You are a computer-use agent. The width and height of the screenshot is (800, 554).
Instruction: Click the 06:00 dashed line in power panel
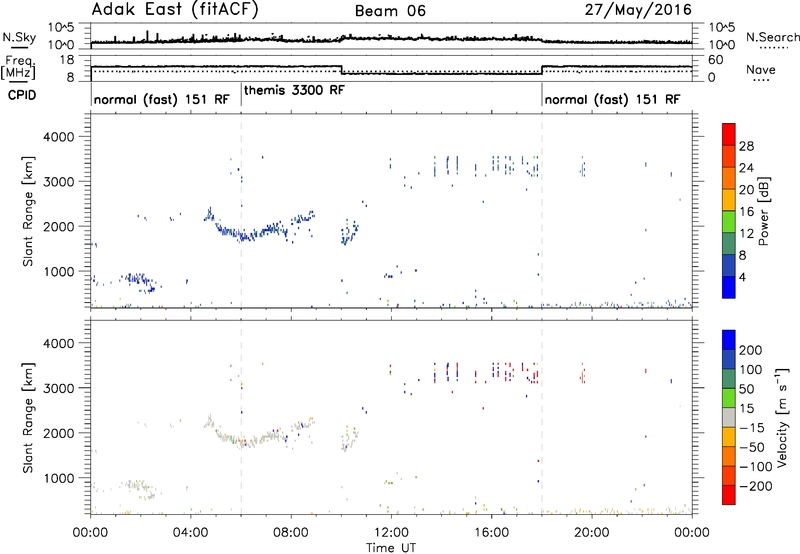241,210
